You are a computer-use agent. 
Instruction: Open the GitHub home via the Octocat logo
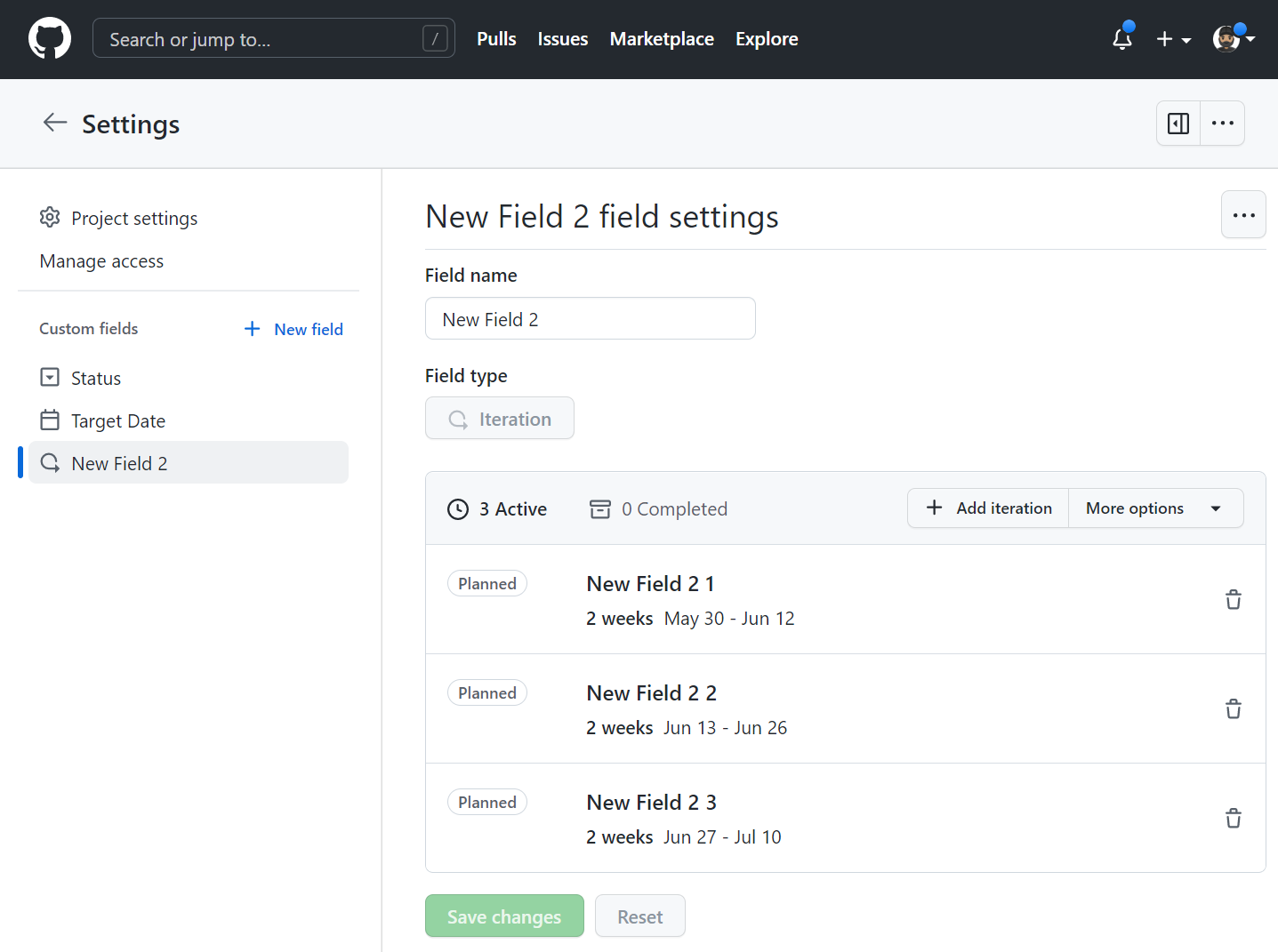(x=50, y=37)
